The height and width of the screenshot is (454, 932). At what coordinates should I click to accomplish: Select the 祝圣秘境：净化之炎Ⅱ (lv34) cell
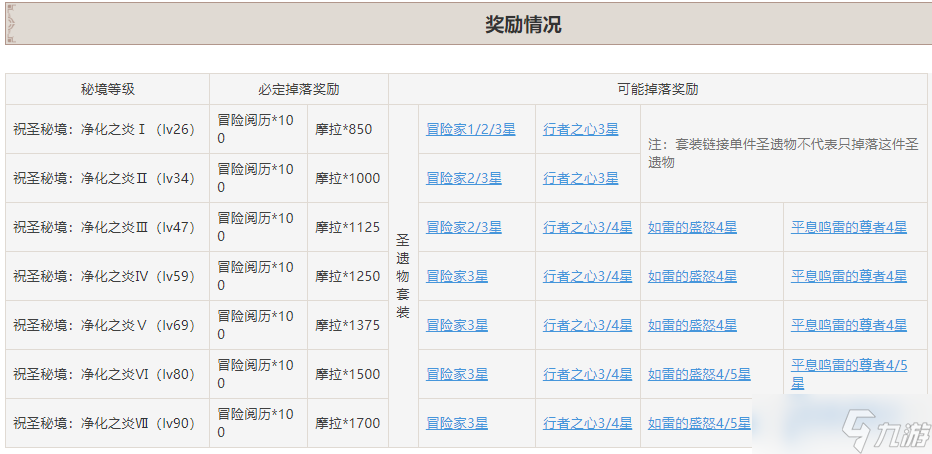tap(108, 178)
